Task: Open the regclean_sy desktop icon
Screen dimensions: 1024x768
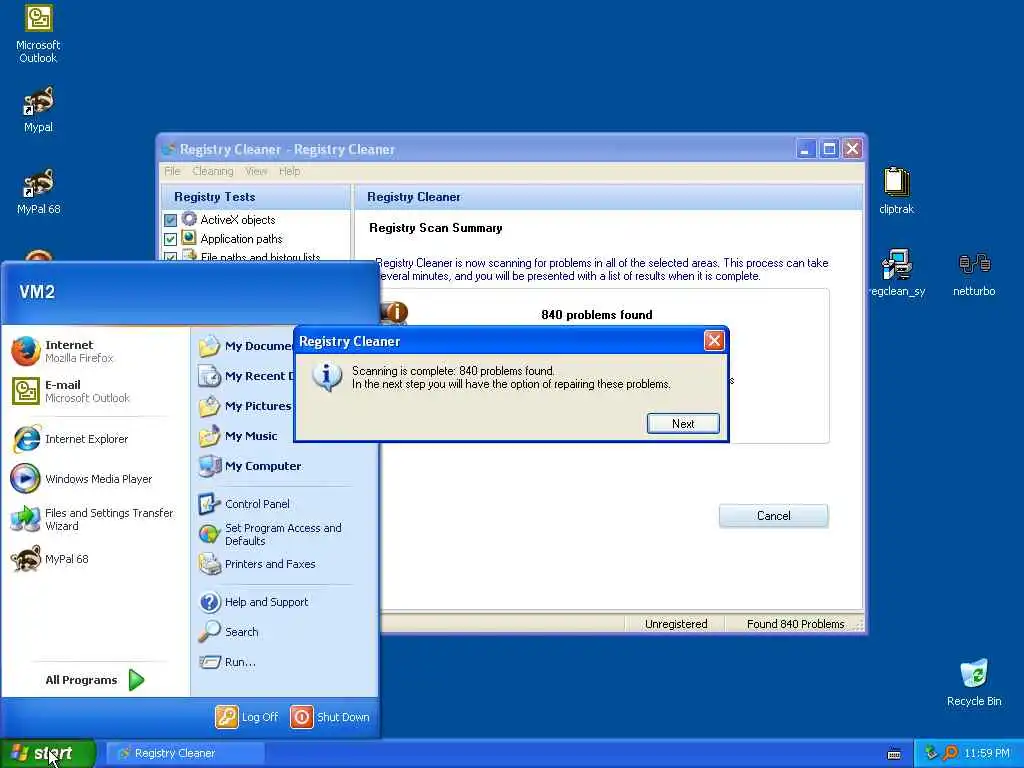Action: point(897,273)
